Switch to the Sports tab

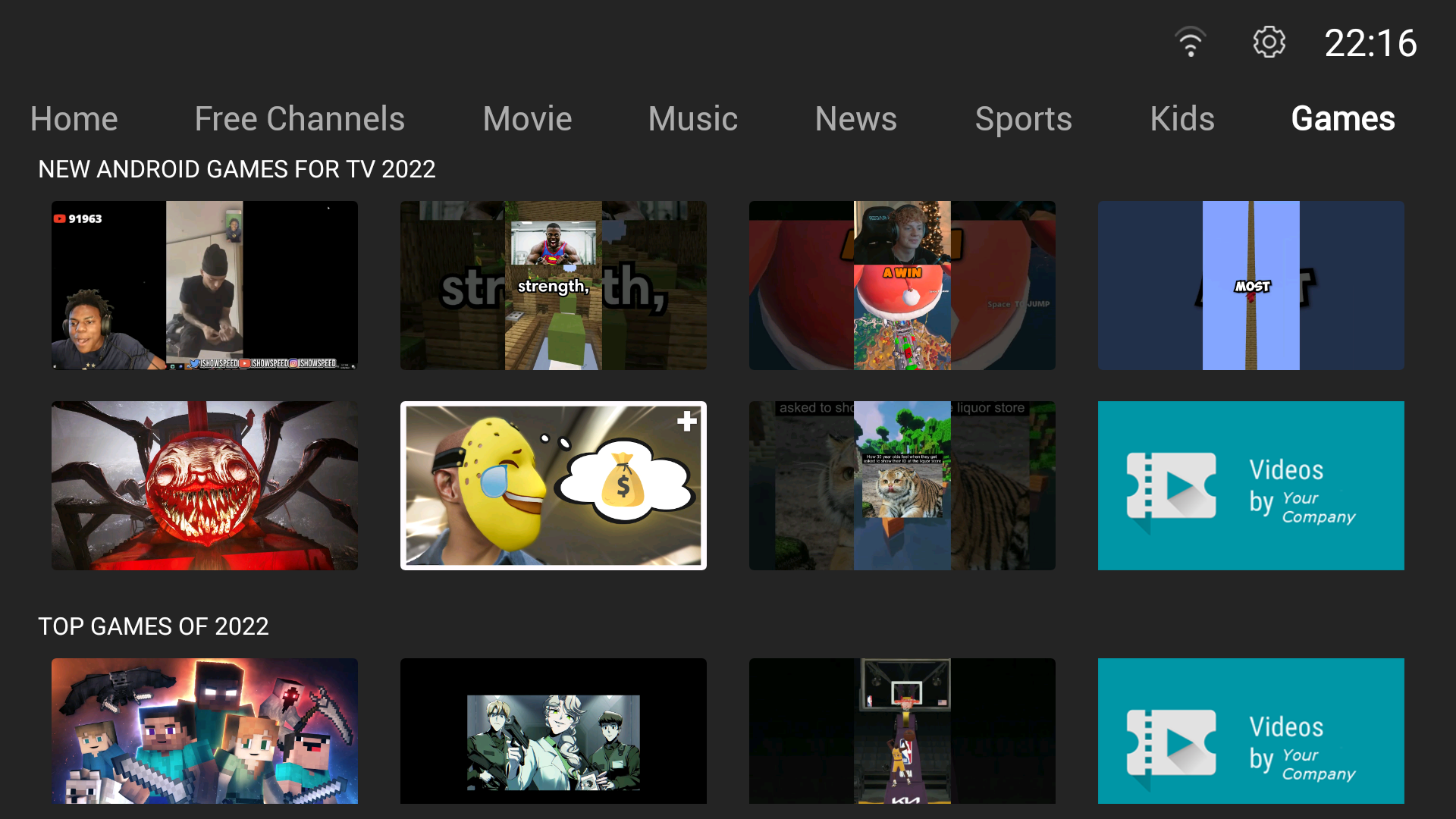1023,119
